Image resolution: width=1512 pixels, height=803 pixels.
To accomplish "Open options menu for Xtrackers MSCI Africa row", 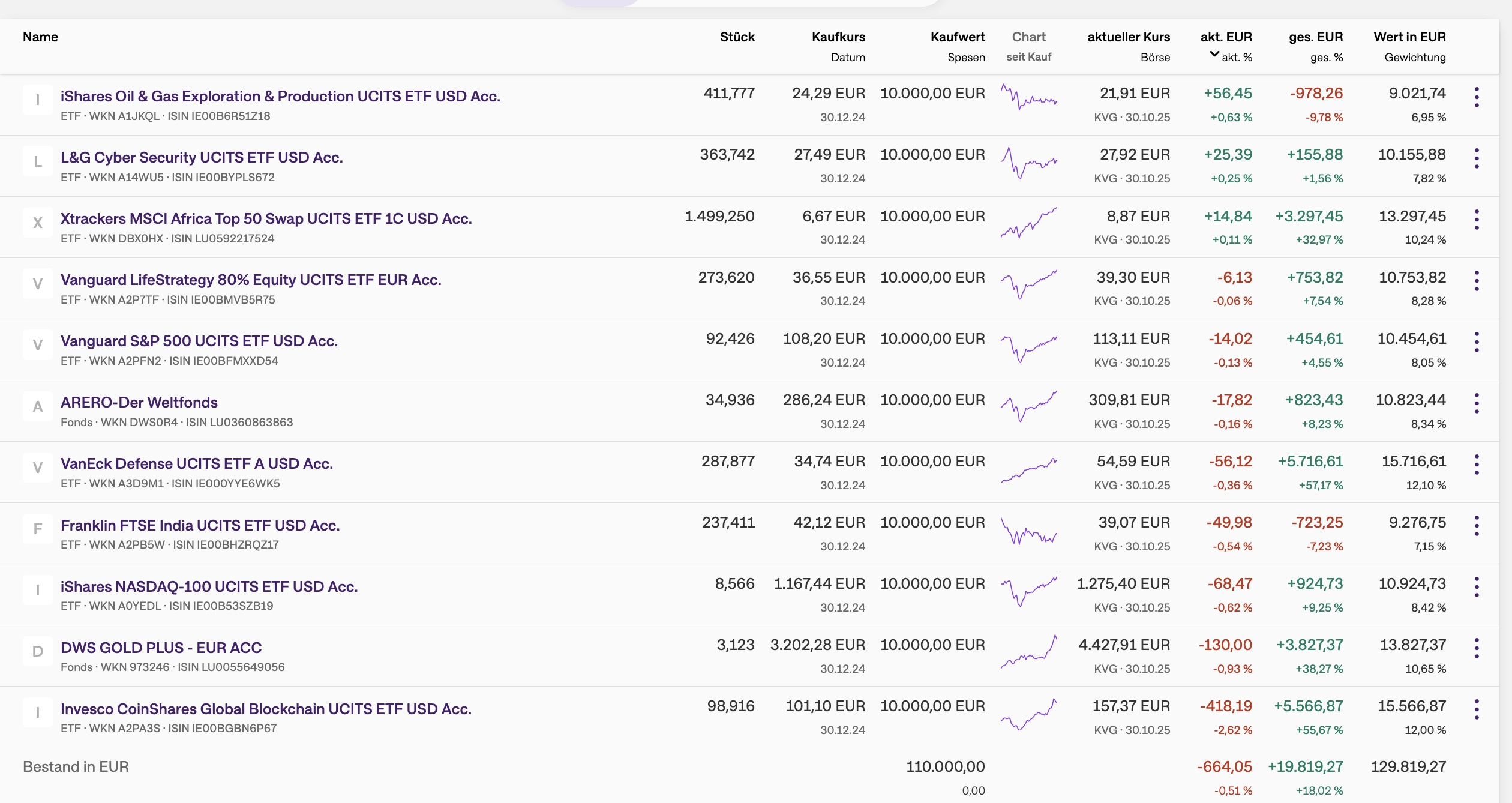I will (1477, 220).
